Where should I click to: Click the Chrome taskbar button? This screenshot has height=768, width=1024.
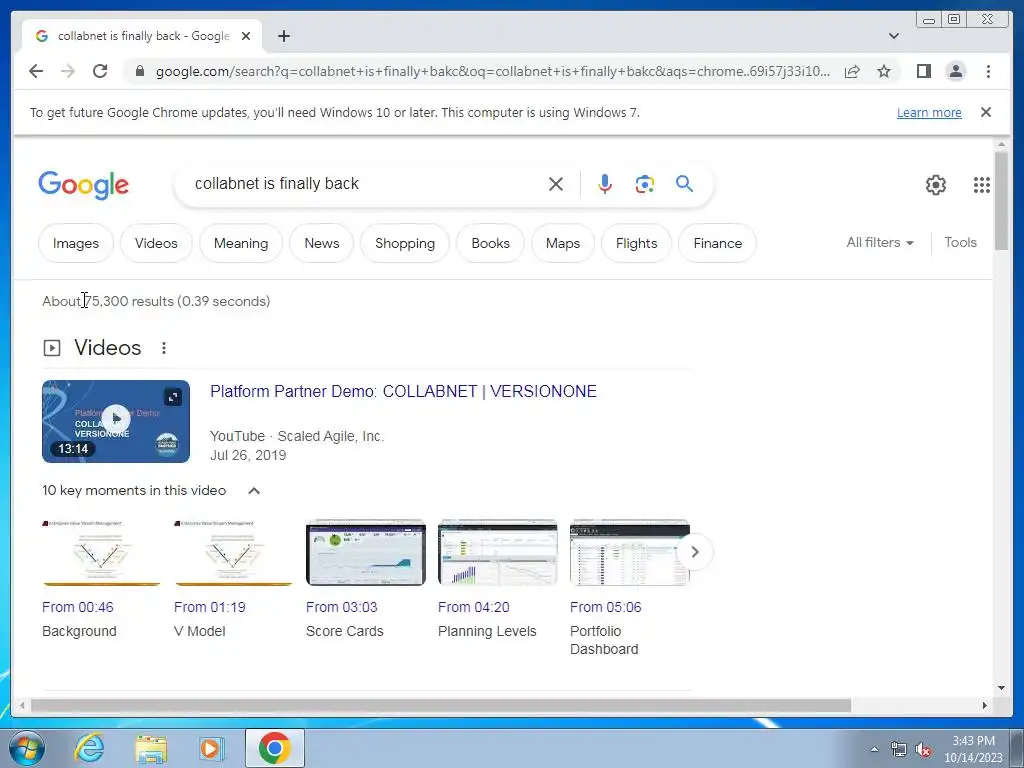pyautogui.click(x=274, y=748)
